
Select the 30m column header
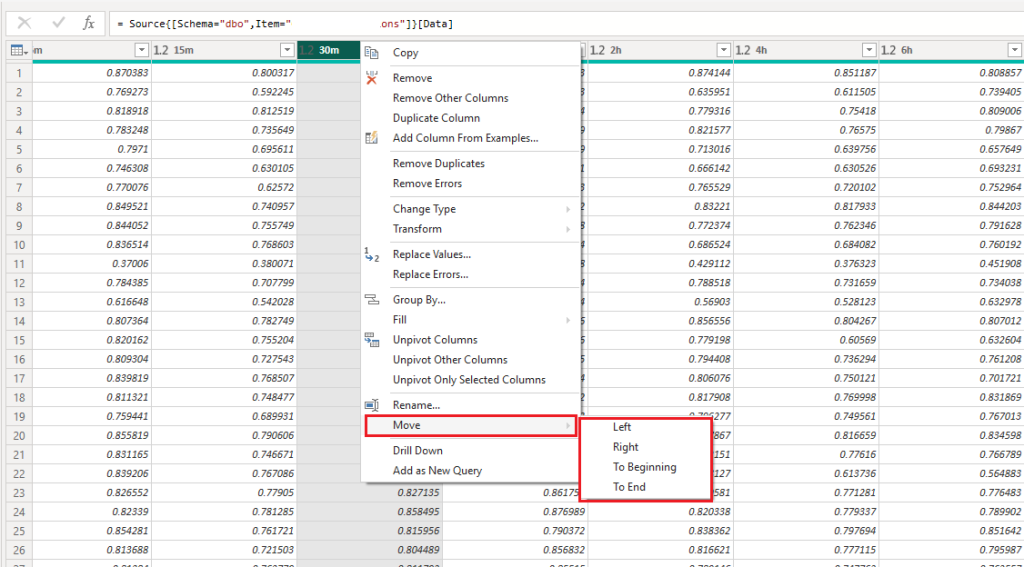point(328,50)
